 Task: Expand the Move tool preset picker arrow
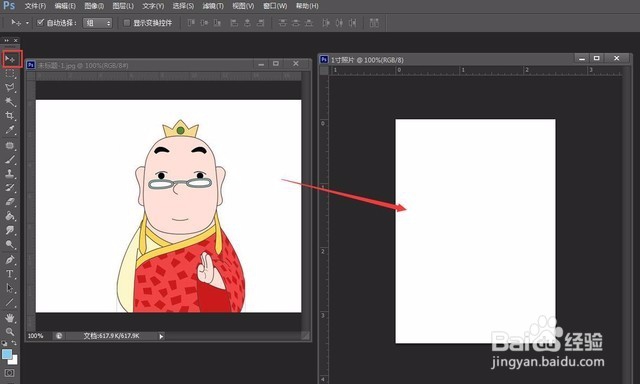click(27, 23)
